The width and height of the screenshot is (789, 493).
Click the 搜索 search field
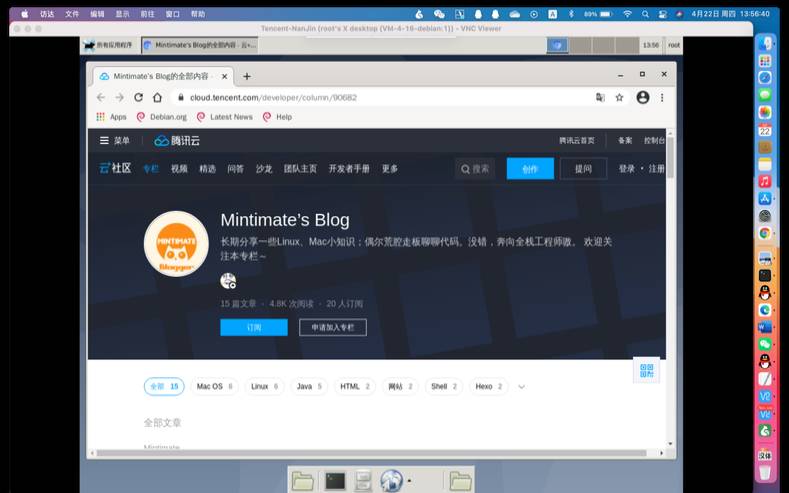click(475, 169)
